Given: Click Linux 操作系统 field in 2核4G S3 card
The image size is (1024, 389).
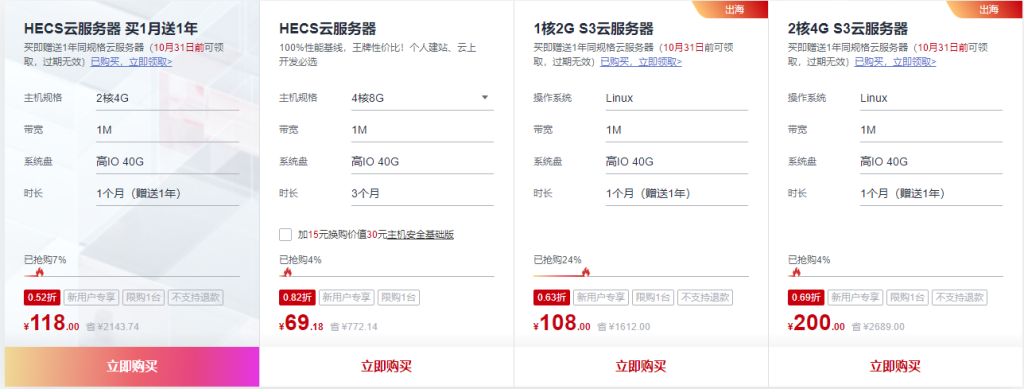Looking at the screenshot, I should [x=931, y=98].
